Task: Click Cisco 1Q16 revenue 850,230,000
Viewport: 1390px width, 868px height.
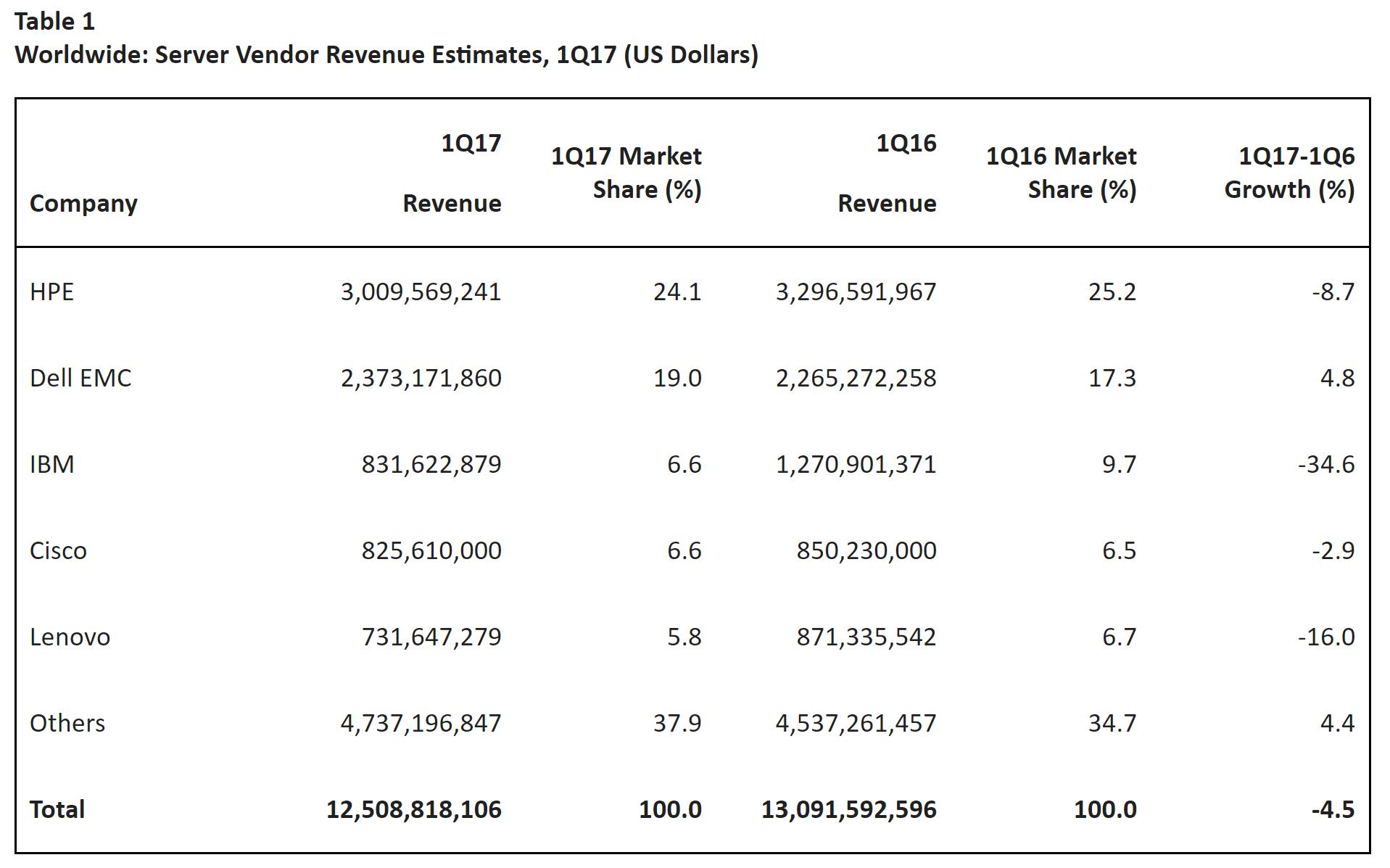Action: click(866, 551)
